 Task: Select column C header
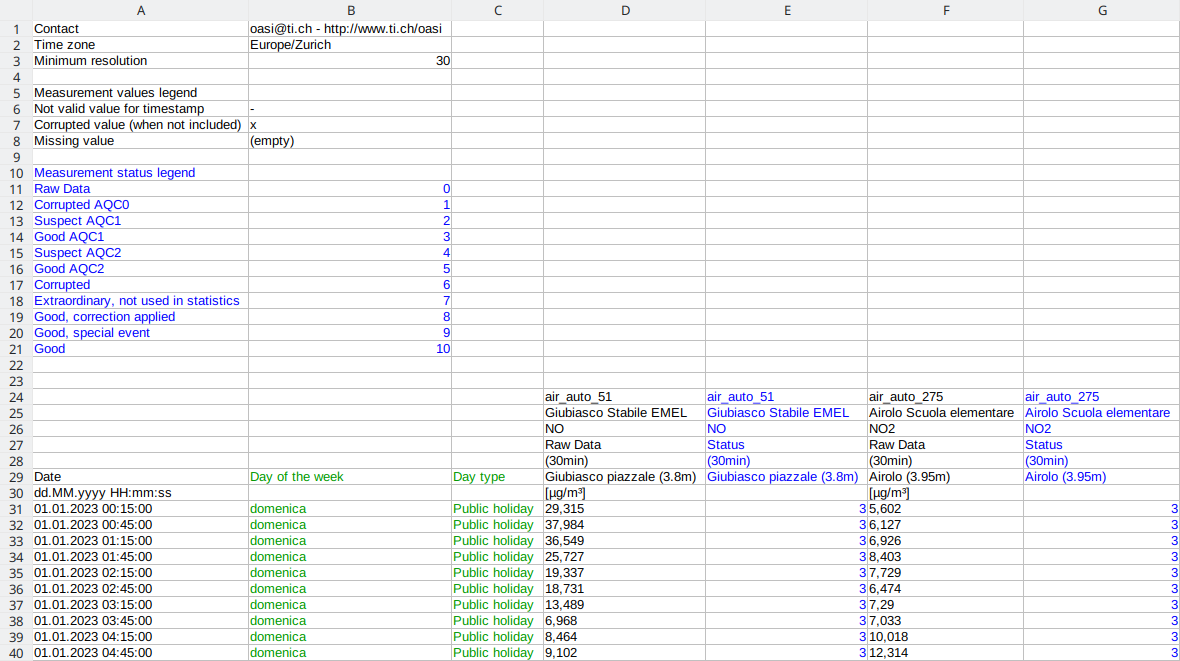[x=497, y=10]
